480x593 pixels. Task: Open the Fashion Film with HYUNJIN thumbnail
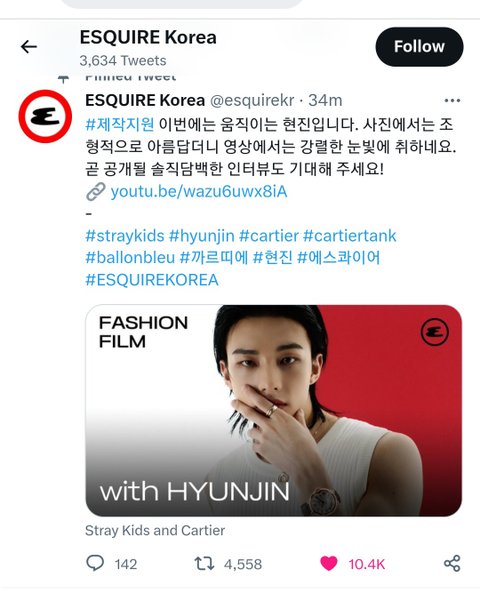coord(273,410)
